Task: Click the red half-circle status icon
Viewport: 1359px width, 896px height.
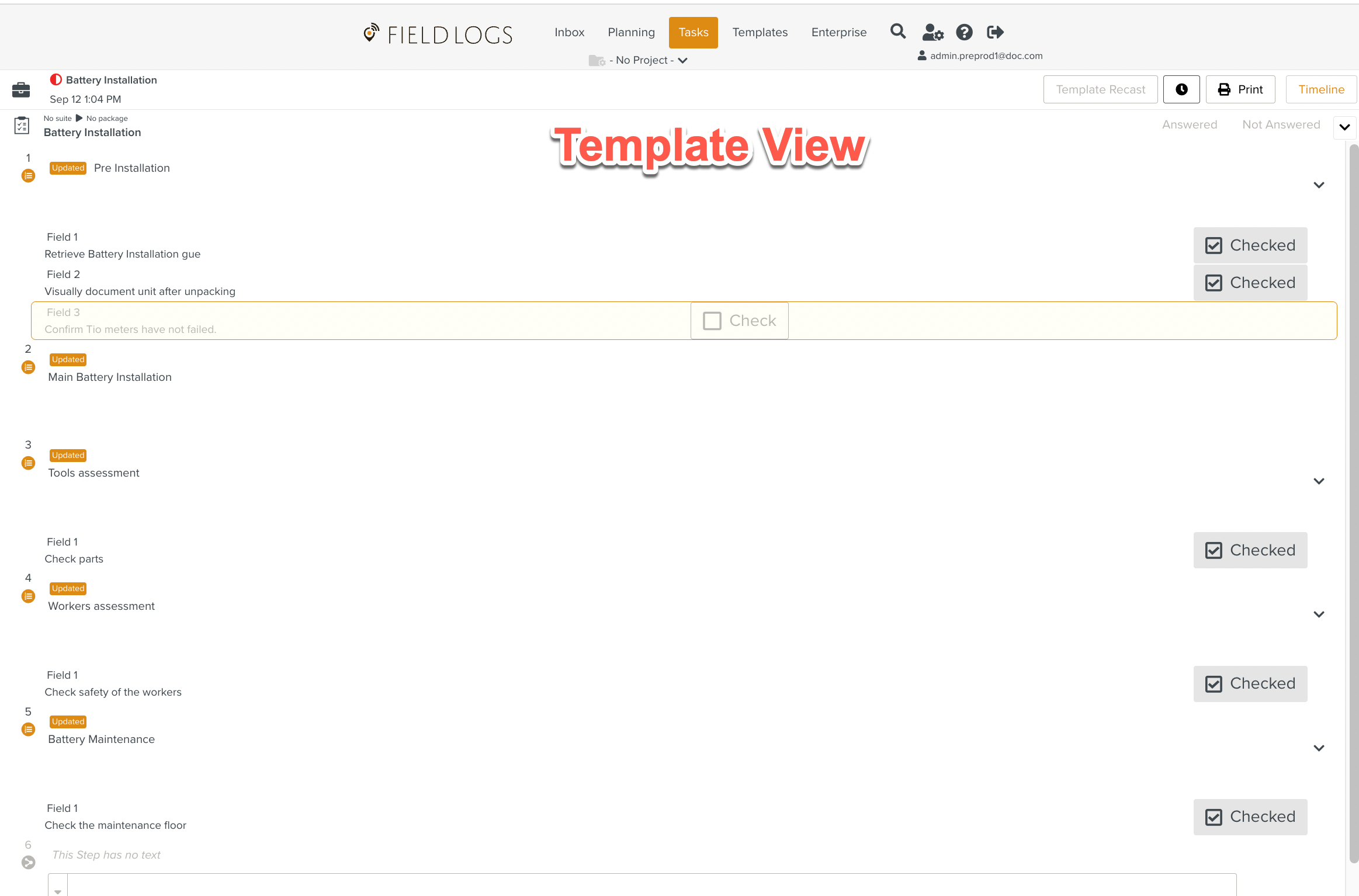Action: [56, 79]
